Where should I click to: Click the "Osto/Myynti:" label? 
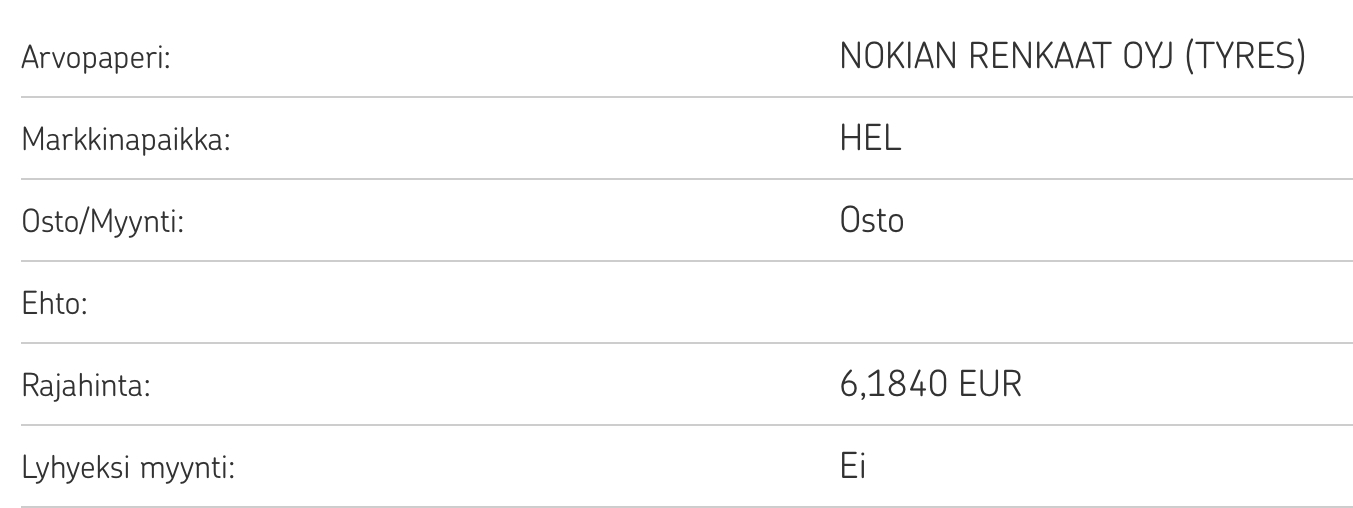[x=102, y=221]
